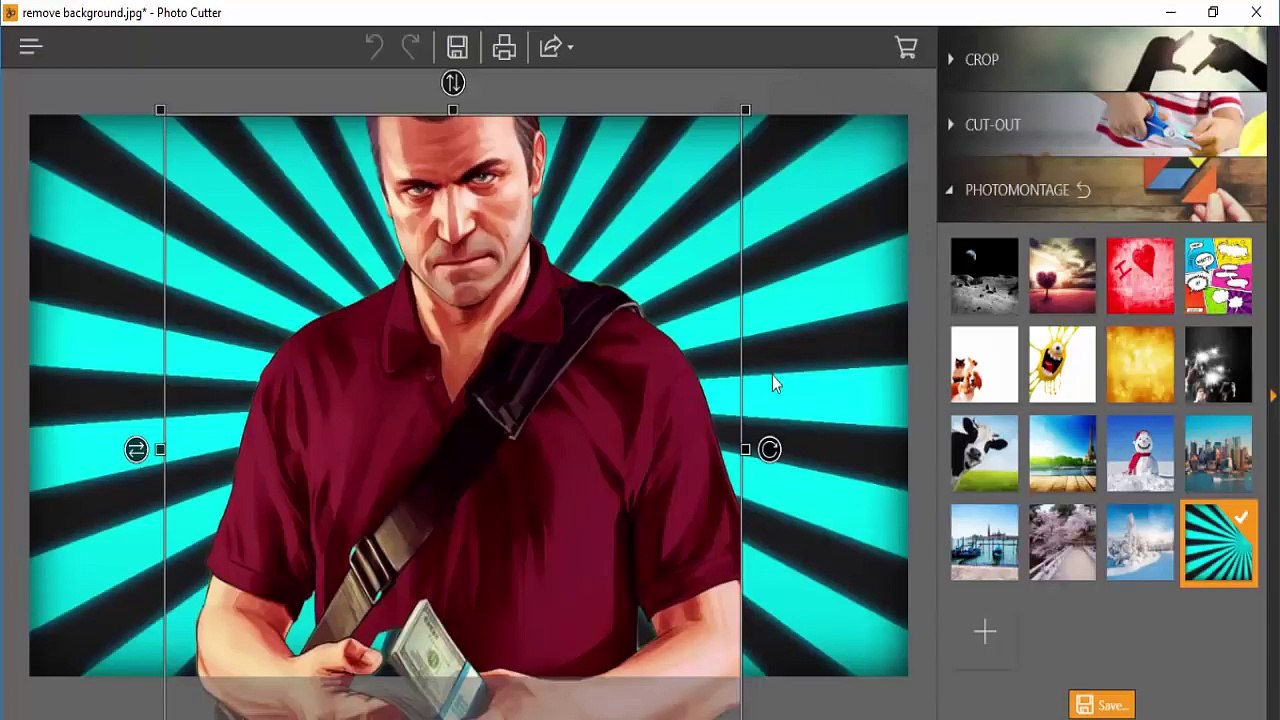Image resolution: width=1280 pixels, height=720 pixels.
Task: Click the orange Save button
Action: pyautogui.click(x=1102, y=705)
